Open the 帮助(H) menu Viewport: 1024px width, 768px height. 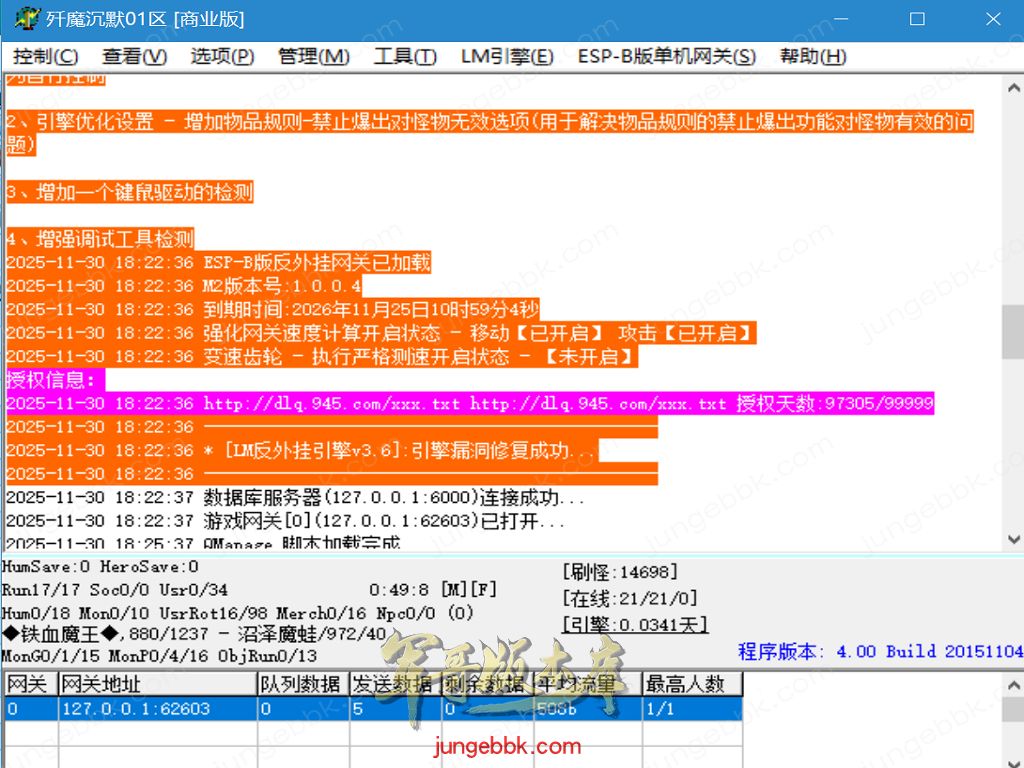click(813, 57)
